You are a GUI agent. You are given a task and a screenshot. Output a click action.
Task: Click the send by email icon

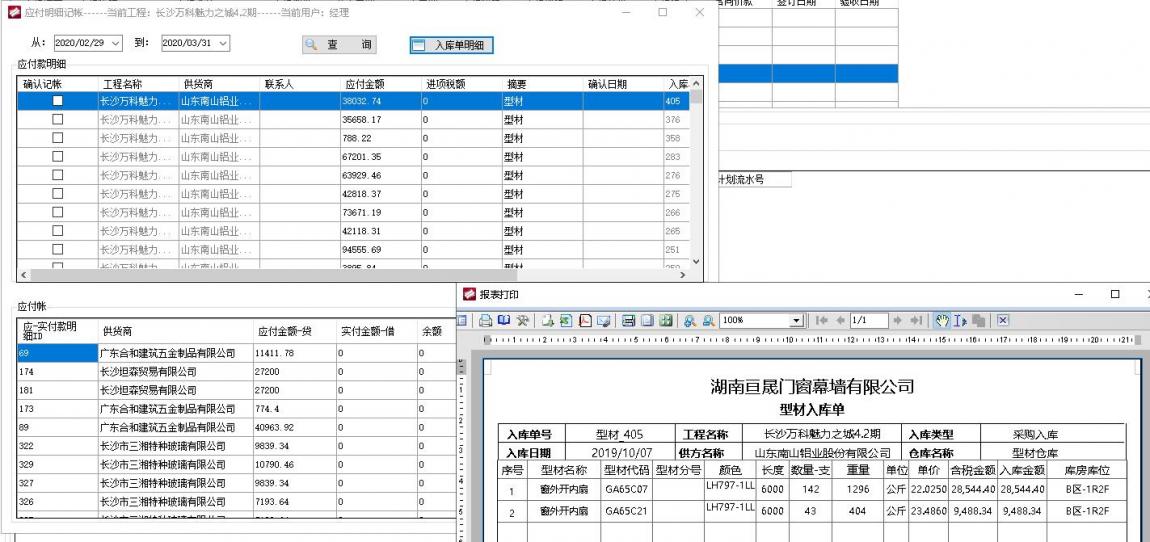click(604, 321)
